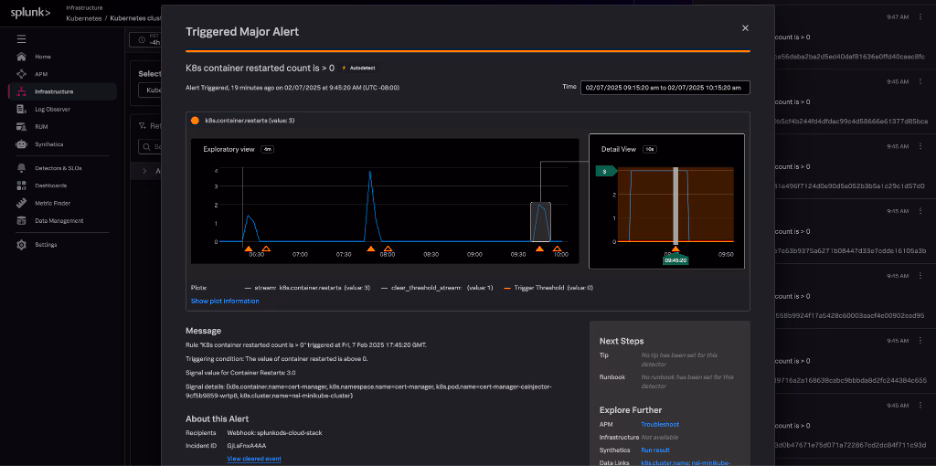Open the hamburger navigation menu

coord(21,39)
